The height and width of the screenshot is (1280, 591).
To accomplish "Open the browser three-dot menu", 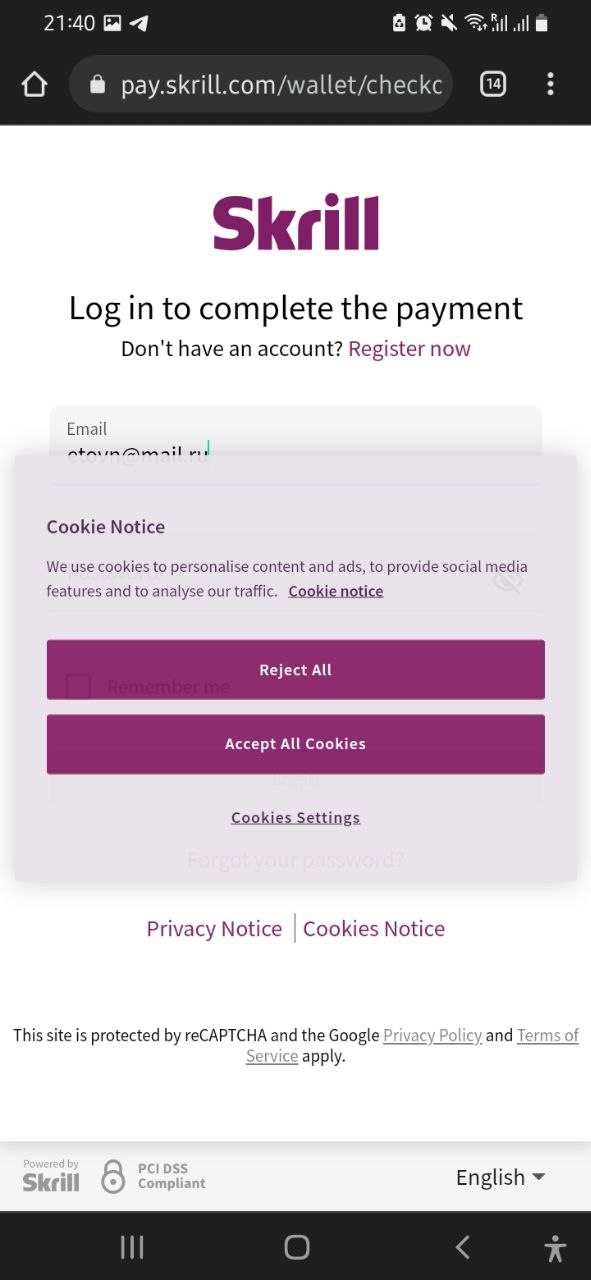I will coord(550,85).
